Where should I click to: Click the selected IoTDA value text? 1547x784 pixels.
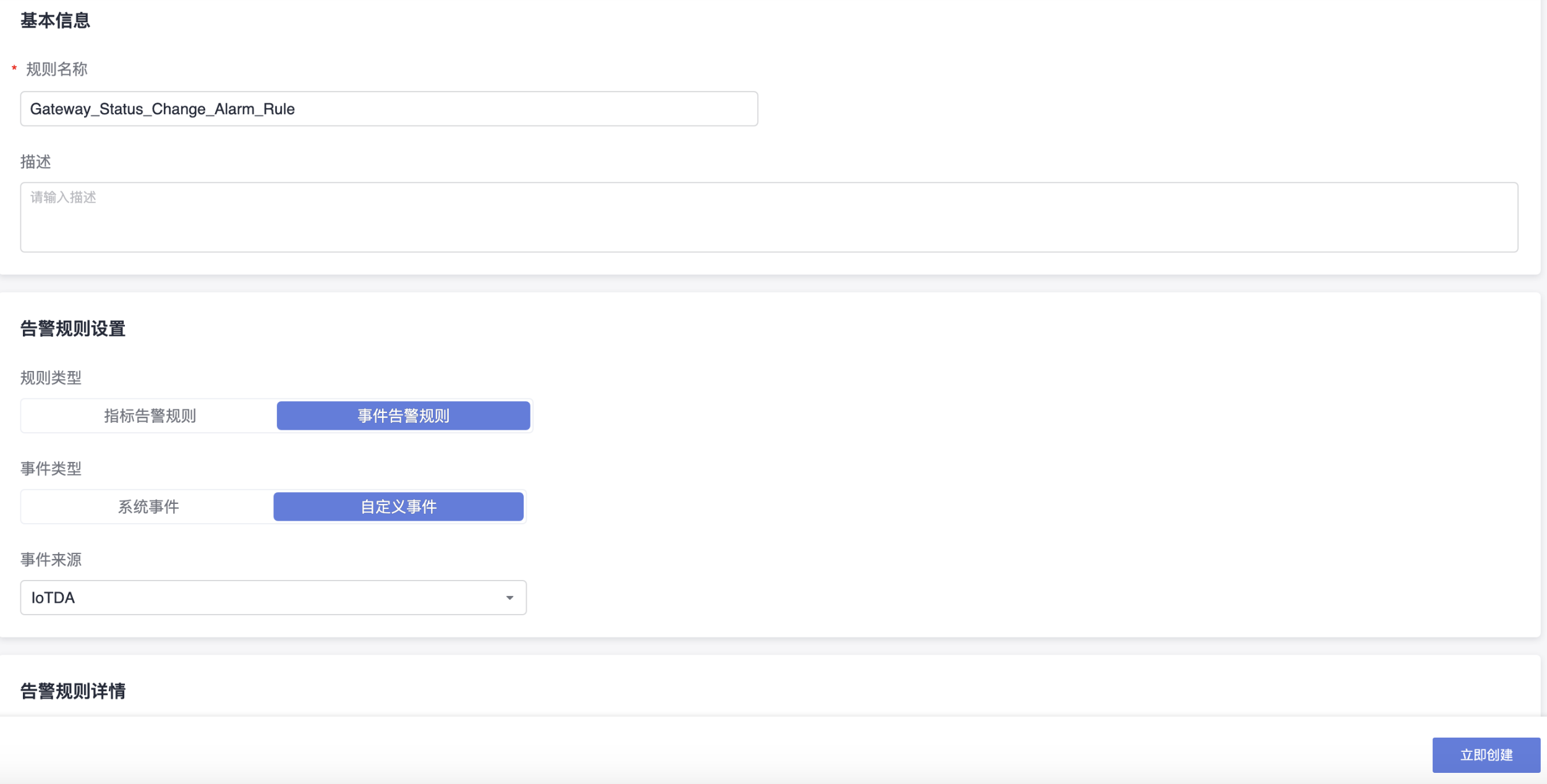tap(53, 598)
